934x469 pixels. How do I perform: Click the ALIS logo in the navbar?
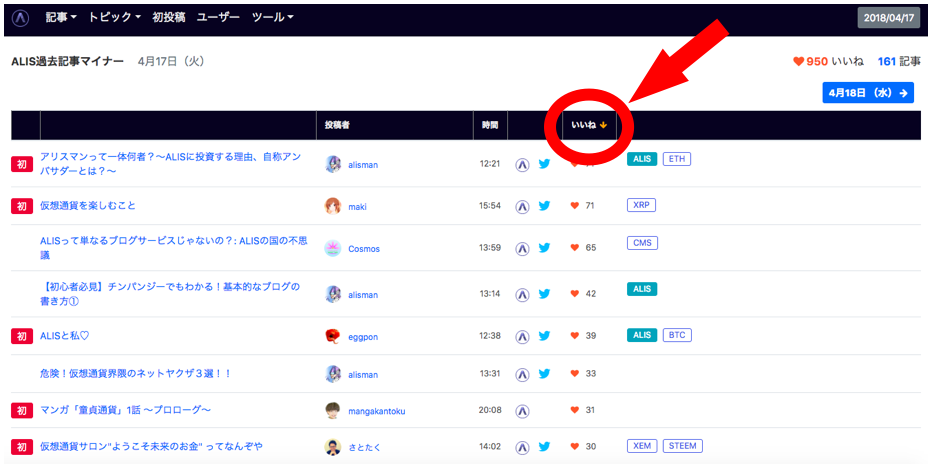(21, 18)
